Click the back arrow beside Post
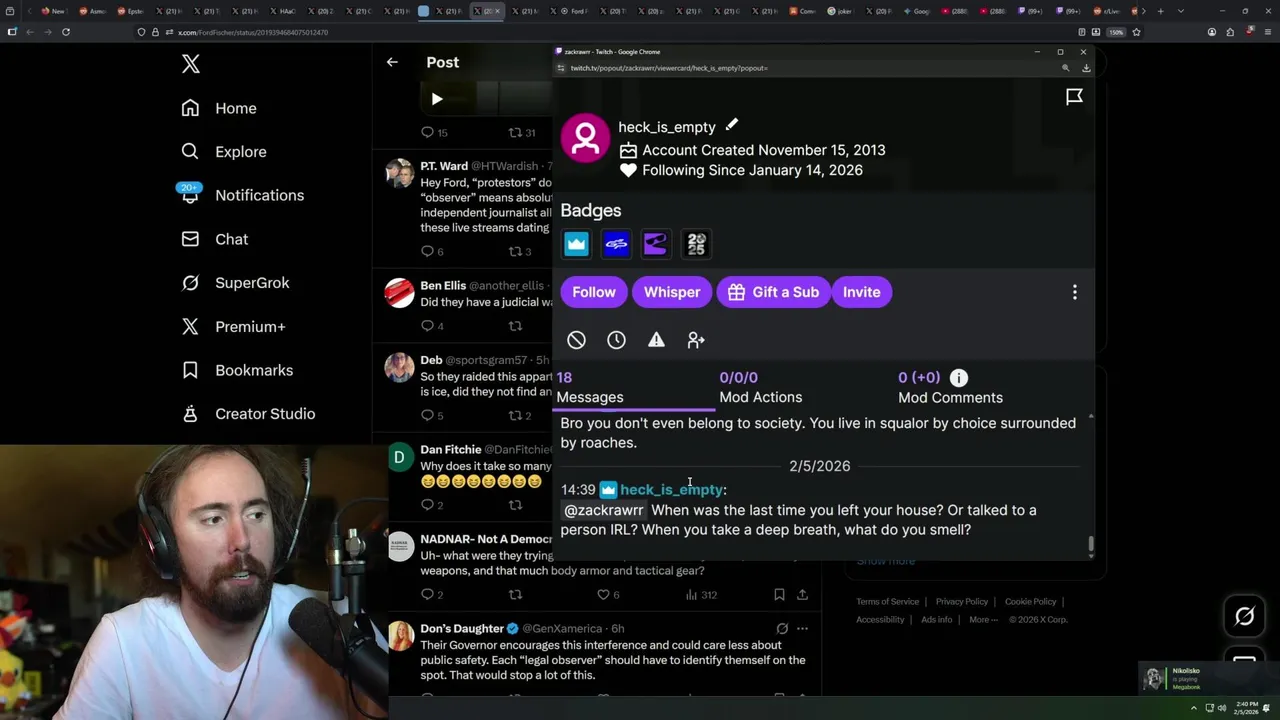The width and height of the screenshot is (1280, 720). 392,62
